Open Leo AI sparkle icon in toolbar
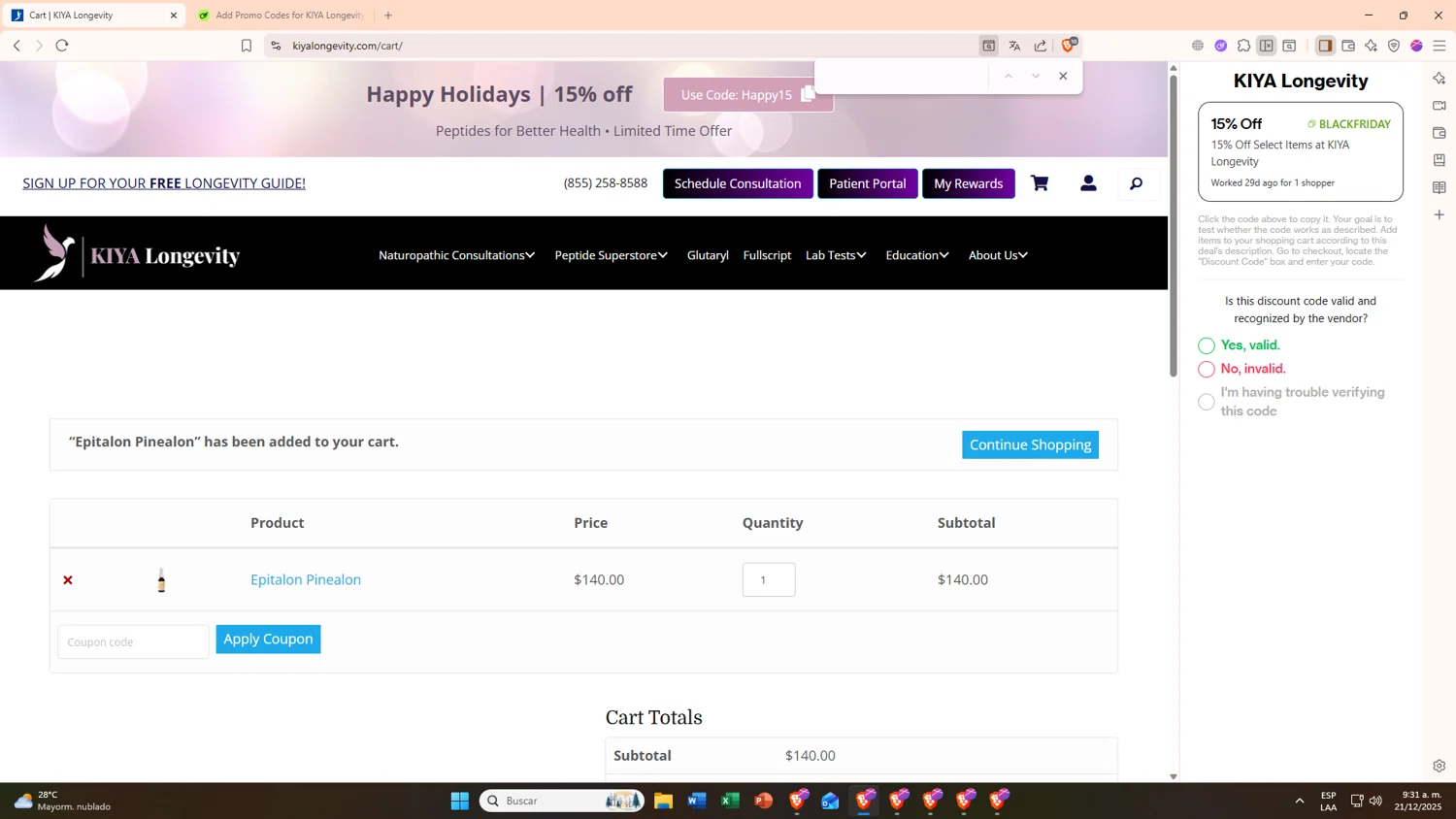This screenshot has height=819, width=1456. (x=1371, y=46)
